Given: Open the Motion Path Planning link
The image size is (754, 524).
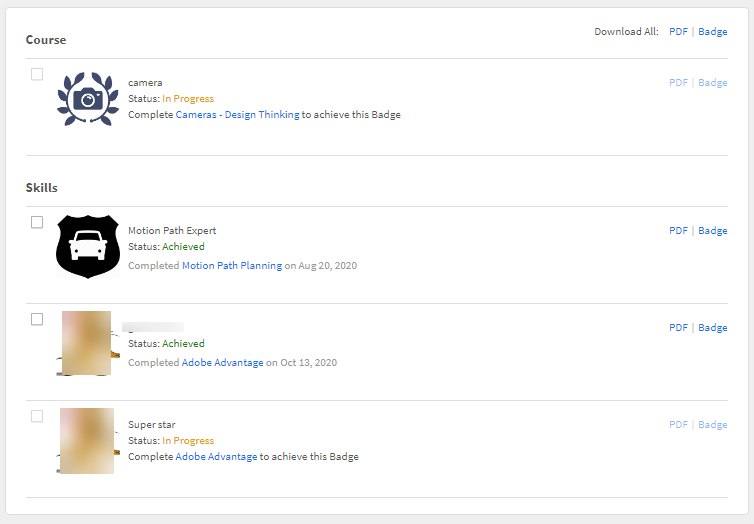Looking at the screenshot, I should [232, 266].
